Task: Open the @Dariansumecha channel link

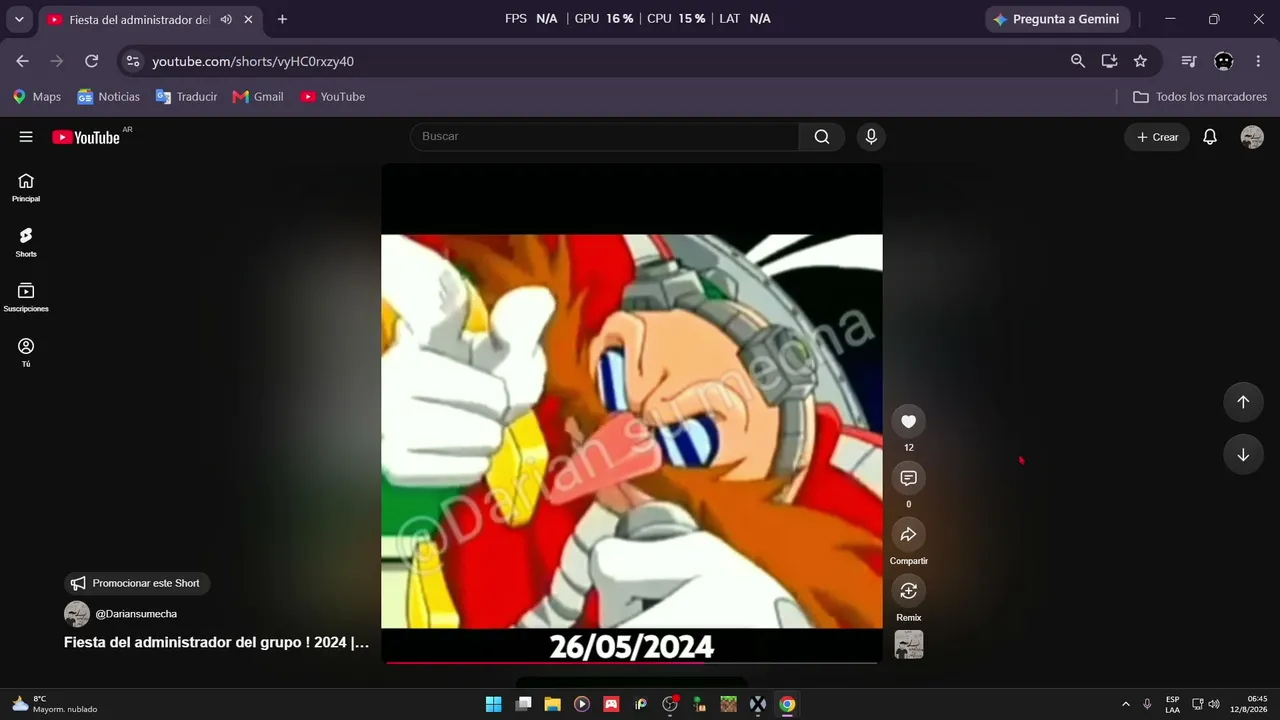Action: (x=136, y=614)
